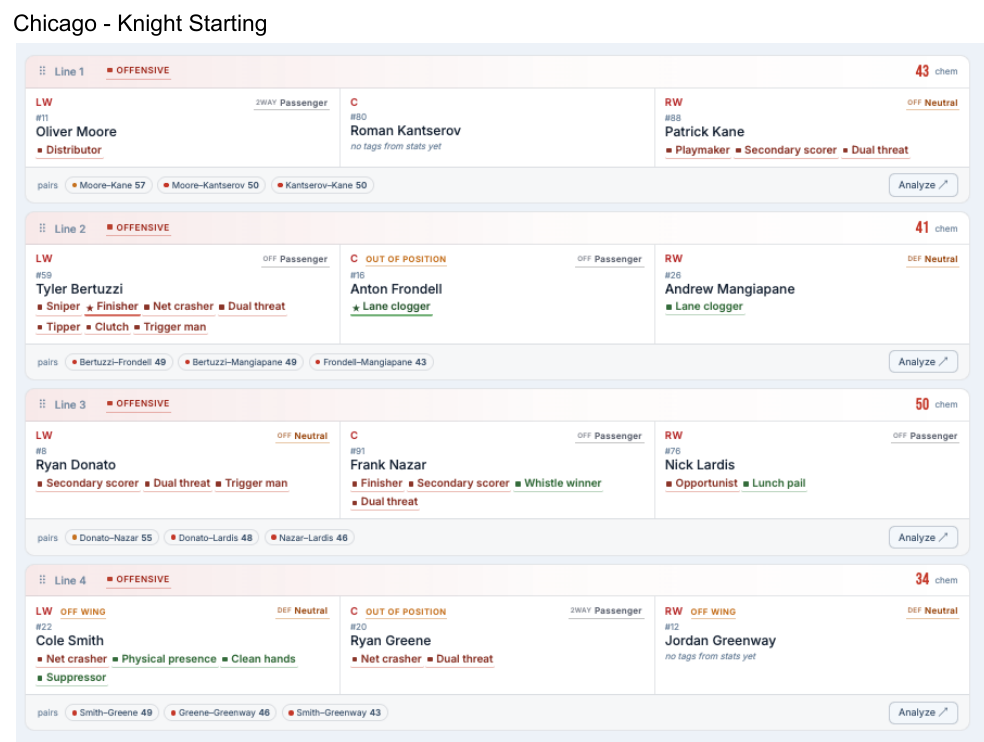Viewport: 984px width, 742px height.
Task: Click player name Oliver Moore
Action: [76, 132]
